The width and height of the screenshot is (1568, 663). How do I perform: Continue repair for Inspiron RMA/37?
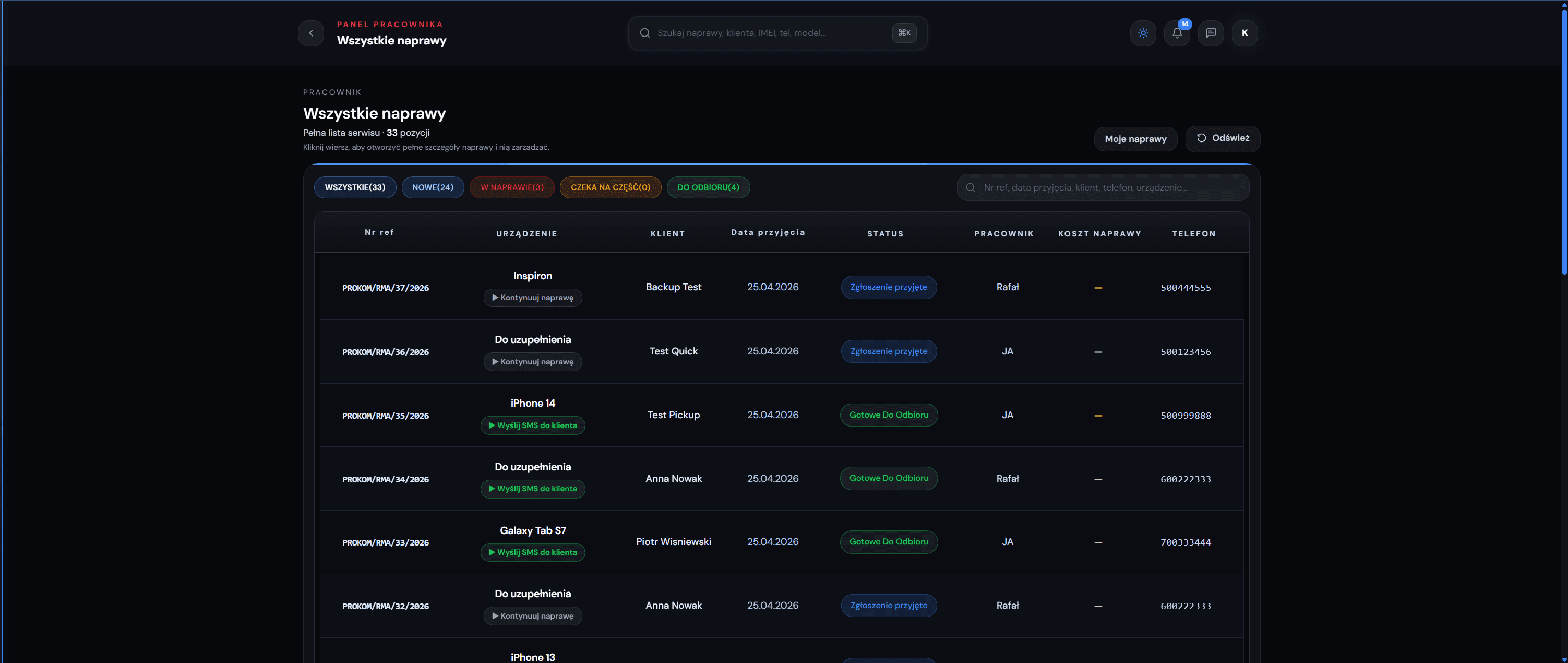point(533,298)
